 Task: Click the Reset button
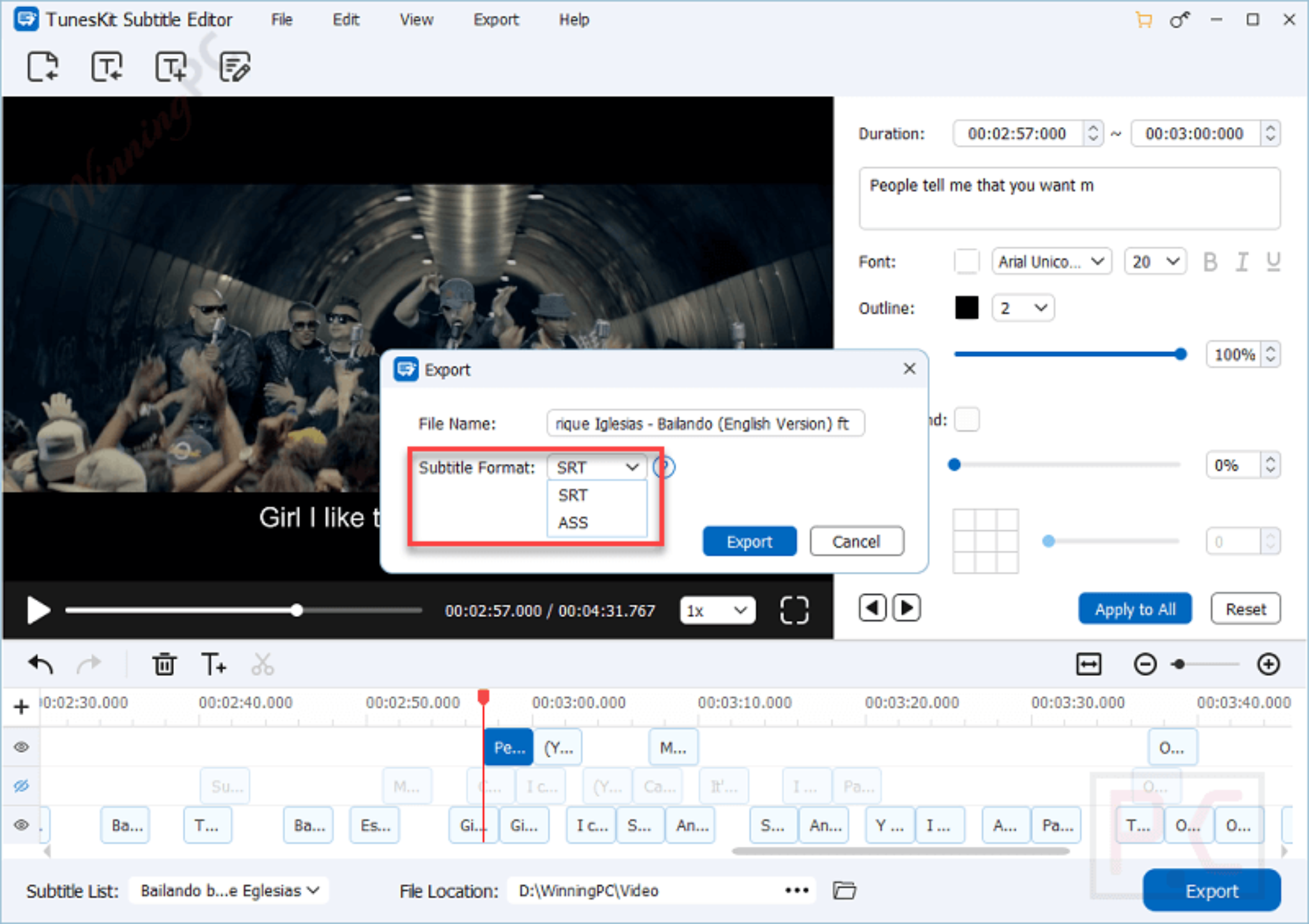click(1246, 609)
